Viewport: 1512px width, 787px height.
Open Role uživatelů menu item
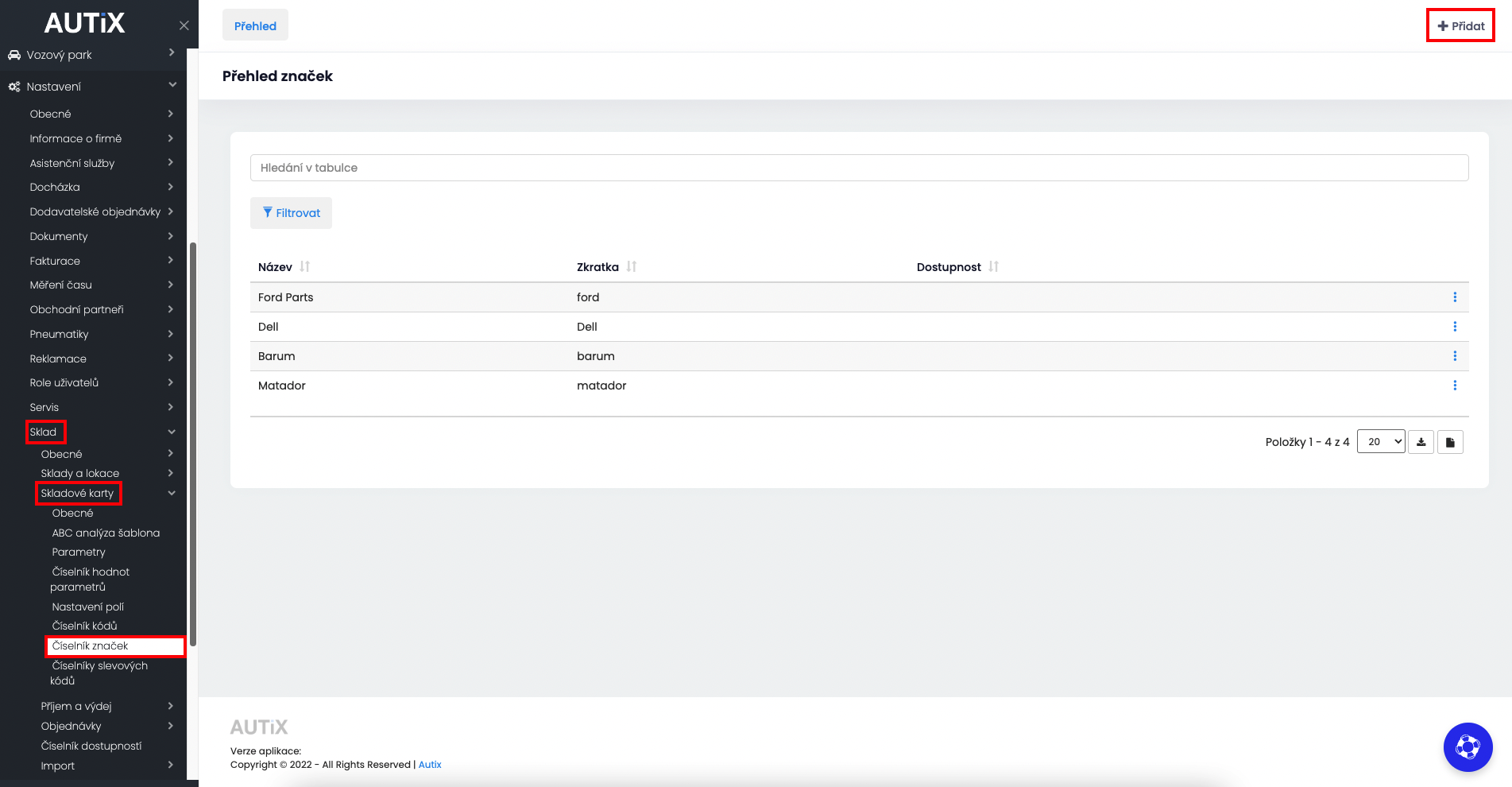[x=64, y=383]
